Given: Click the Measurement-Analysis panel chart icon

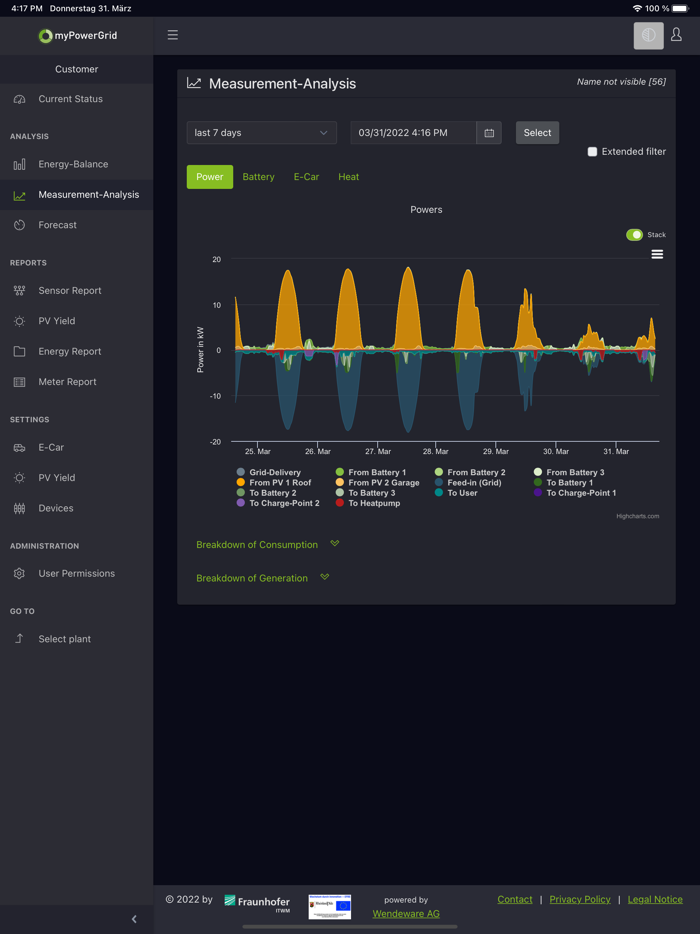Looking at the screenshot, I should (x=194, y=83).
